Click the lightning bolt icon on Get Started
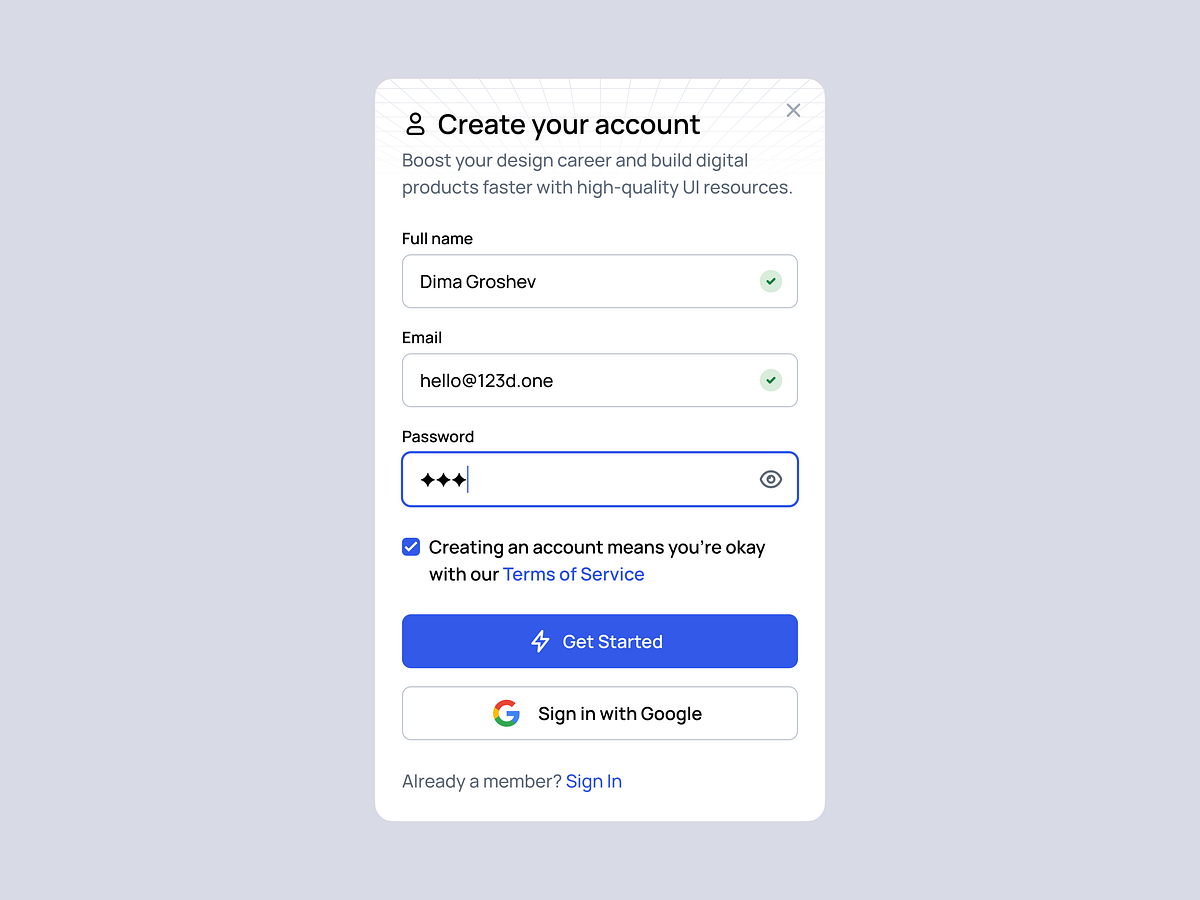 (x=540, y=641)
